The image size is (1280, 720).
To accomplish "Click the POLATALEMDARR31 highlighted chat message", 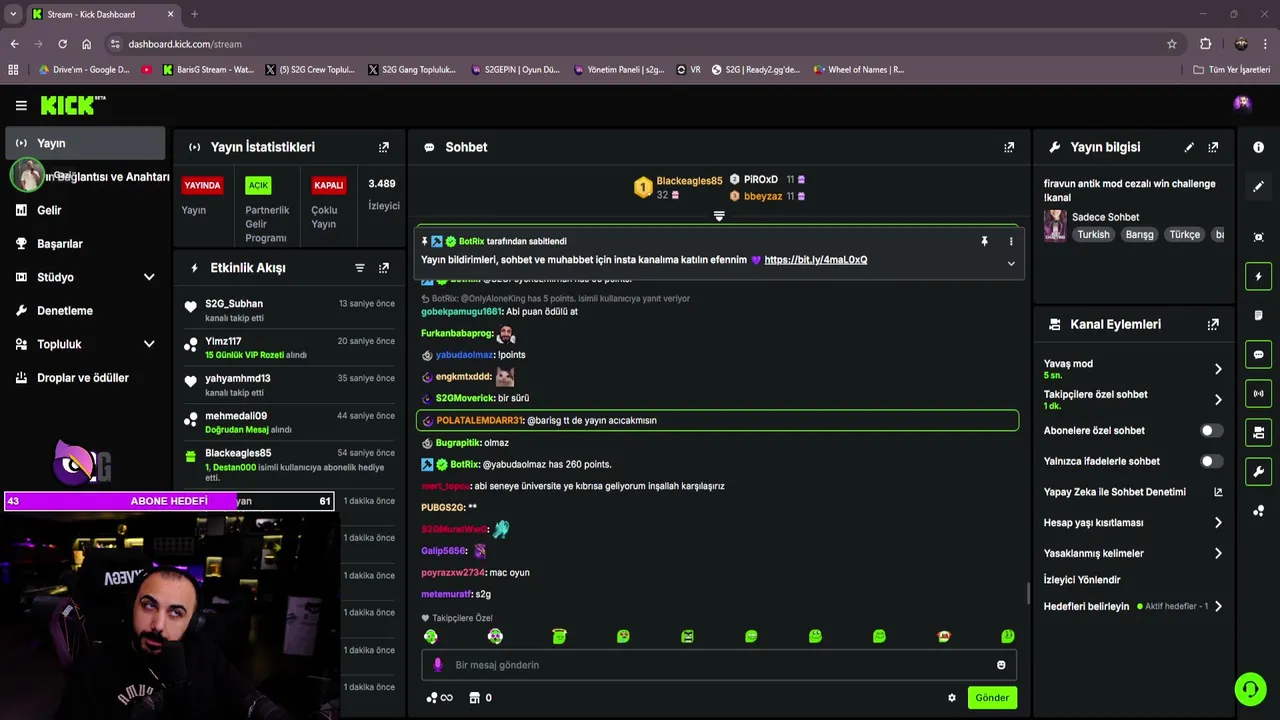I will (x=717, y=421).
